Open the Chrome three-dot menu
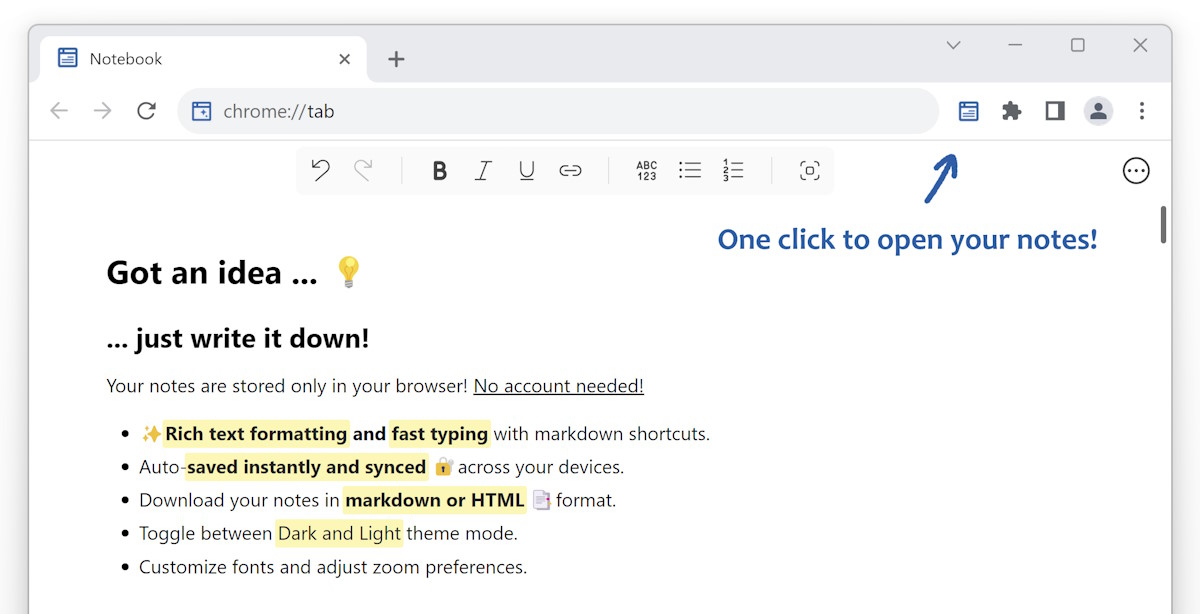 [x=1142, y=110]
